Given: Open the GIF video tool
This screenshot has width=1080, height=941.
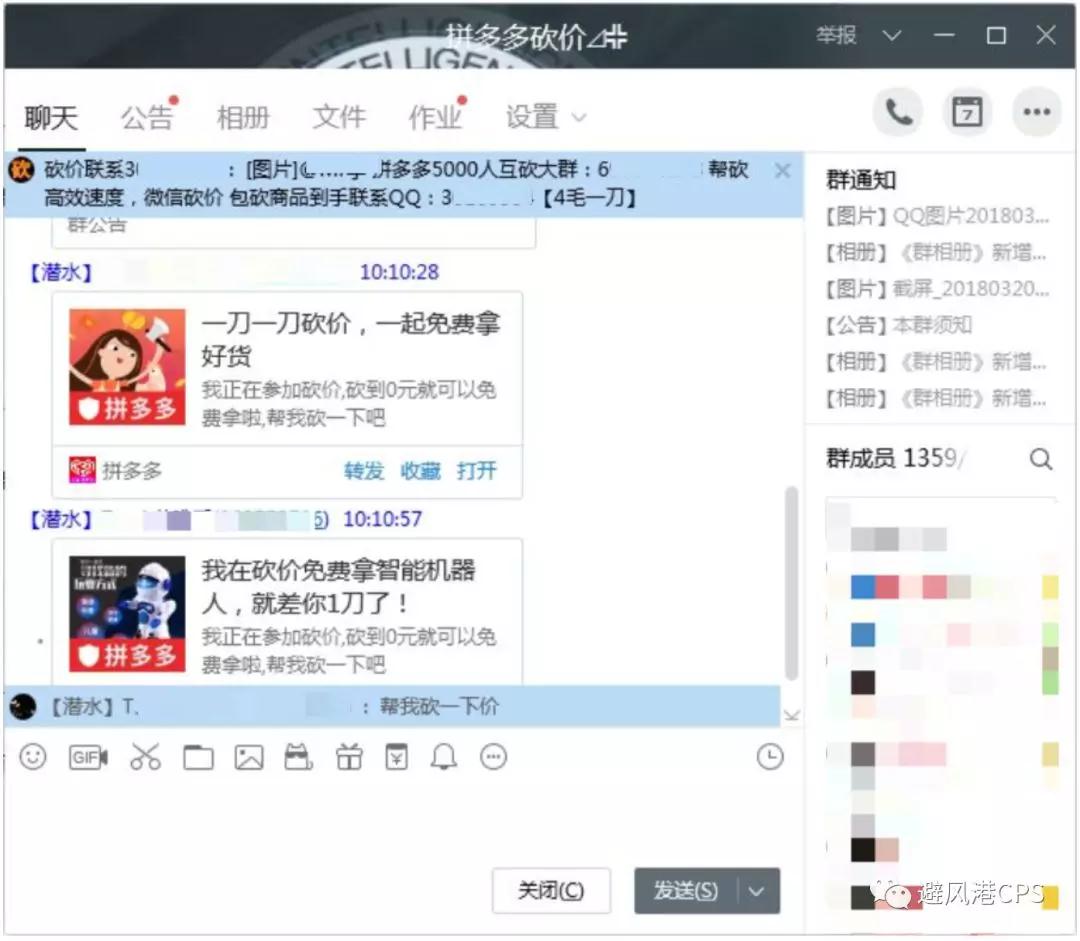Looking at the screenshot, I should pos(88,758).
